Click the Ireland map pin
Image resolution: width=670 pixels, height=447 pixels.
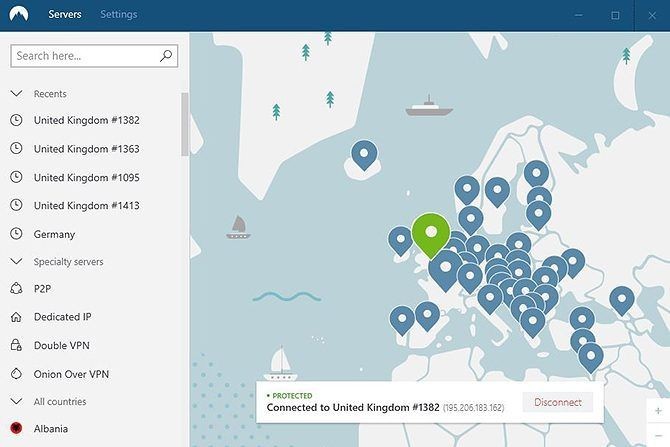(x=400, y=240)
